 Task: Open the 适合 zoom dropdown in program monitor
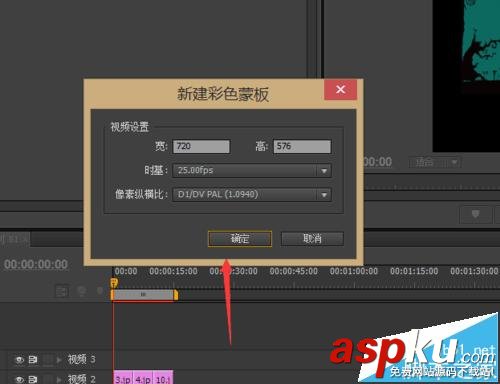435,162
